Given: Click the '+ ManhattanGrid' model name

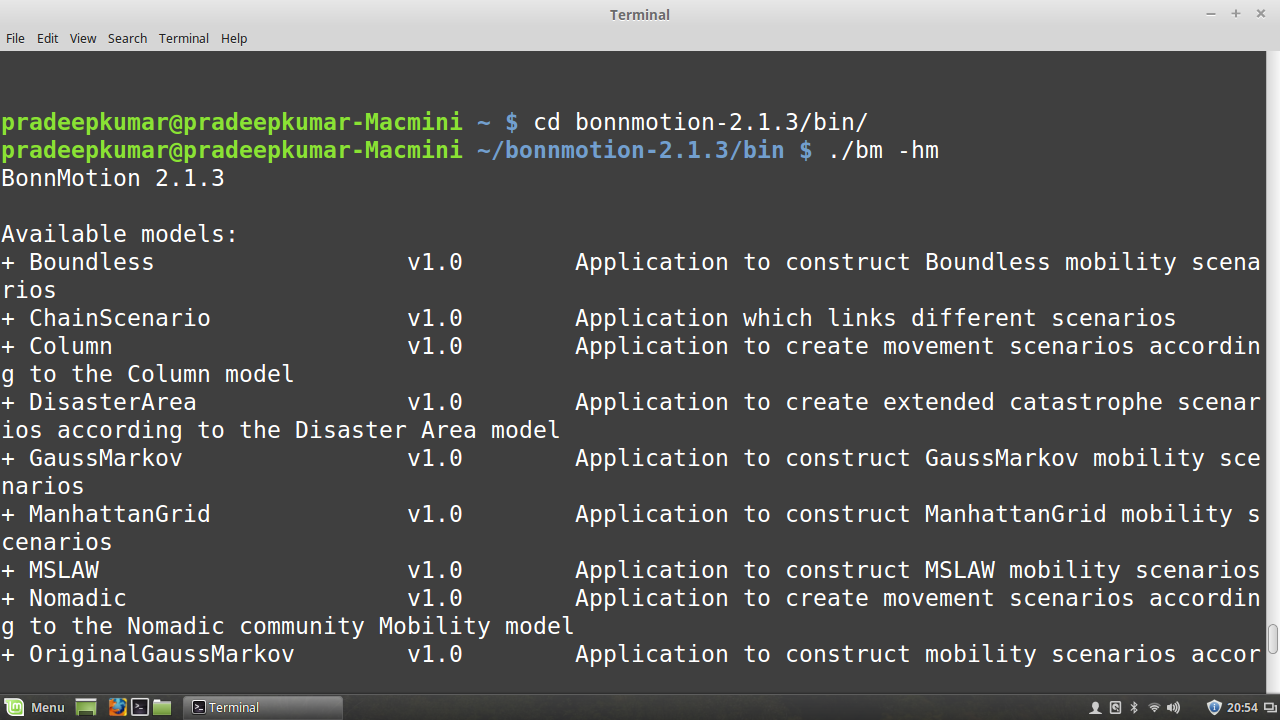Looking at the screenshot, I should 106,514.
